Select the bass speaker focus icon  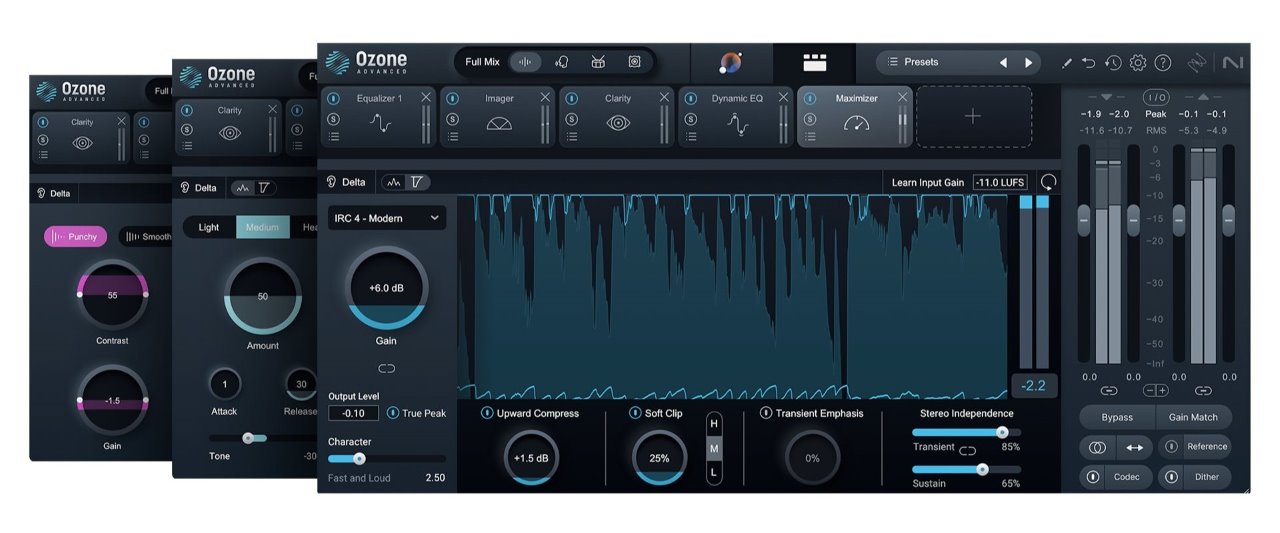(634, 62)
